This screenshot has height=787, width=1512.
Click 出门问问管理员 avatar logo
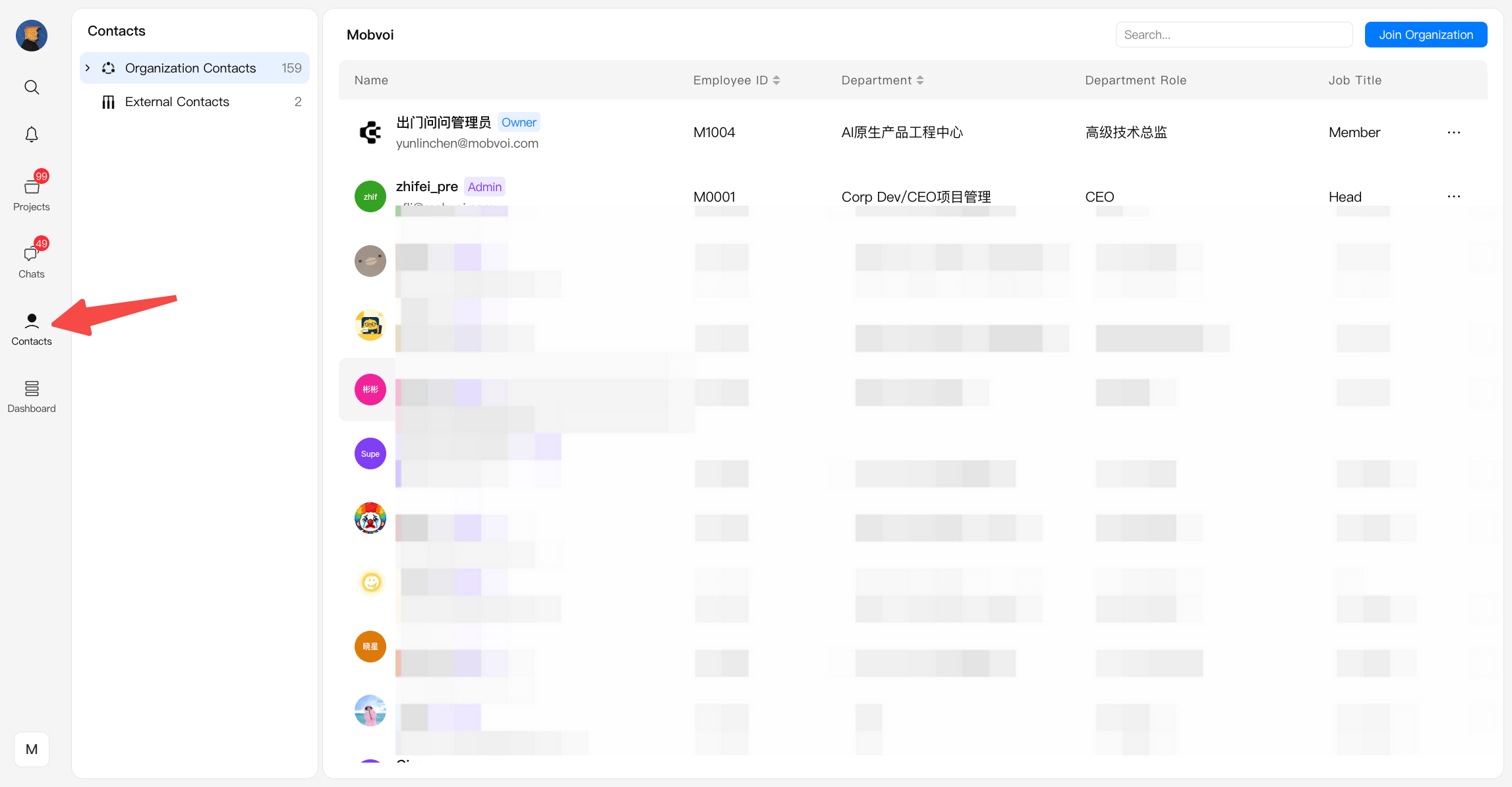[370, 132]
